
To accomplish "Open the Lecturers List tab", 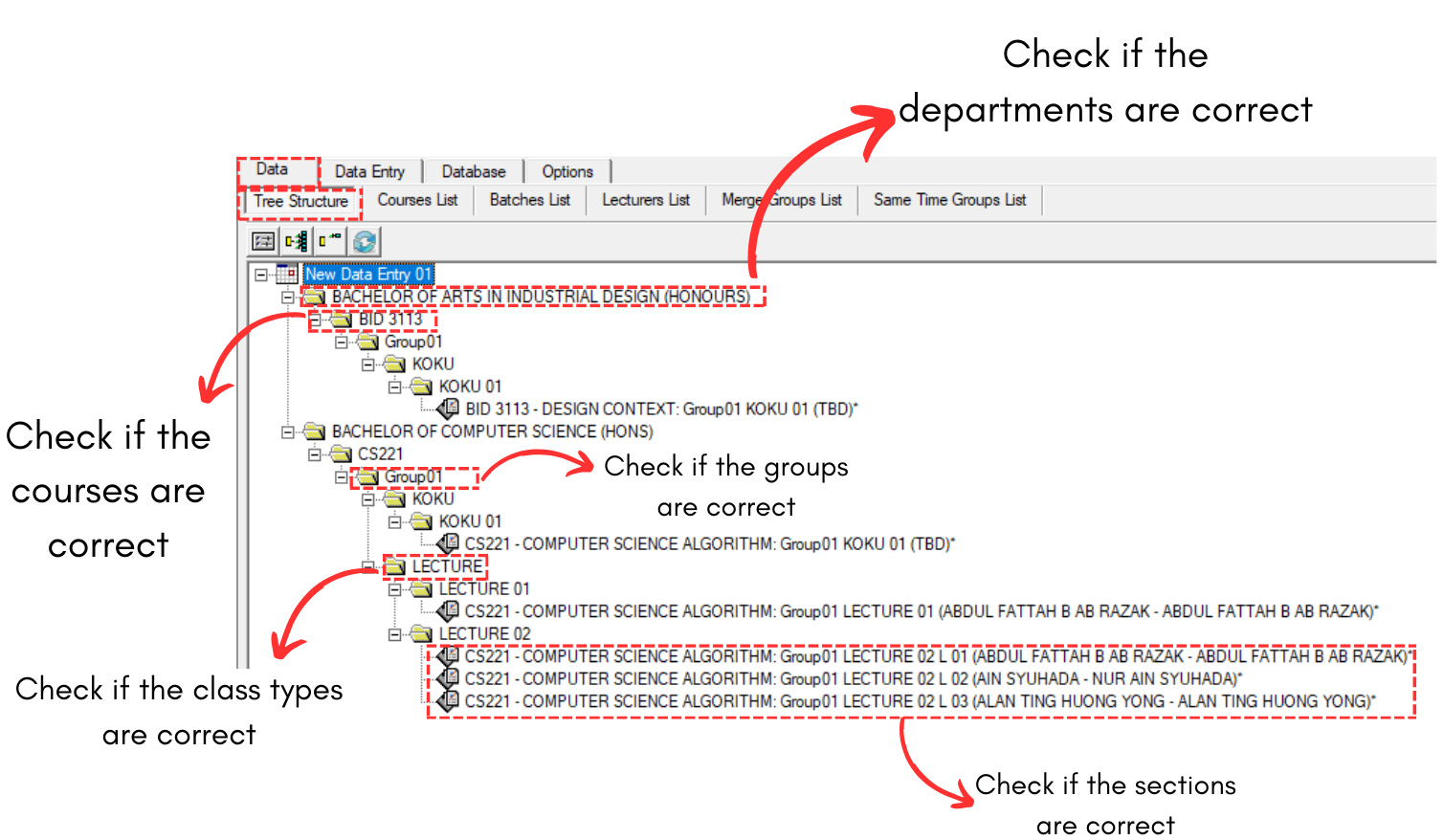I will click(645, 200).
